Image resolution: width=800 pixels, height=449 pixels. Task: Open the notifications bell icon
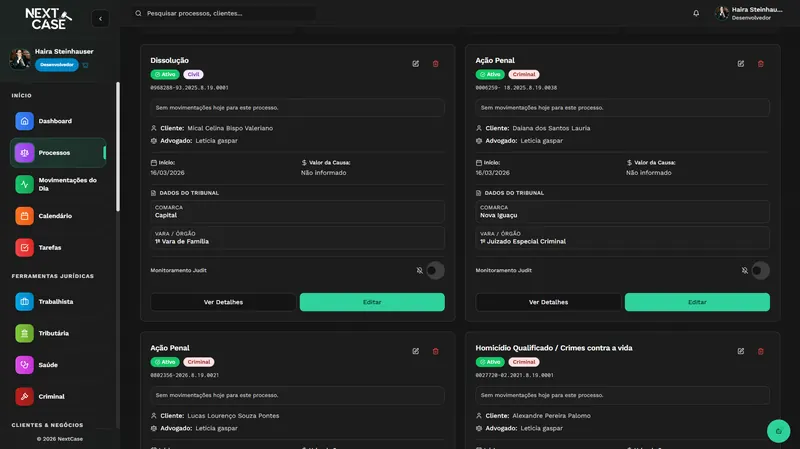(x=696, y=13)
